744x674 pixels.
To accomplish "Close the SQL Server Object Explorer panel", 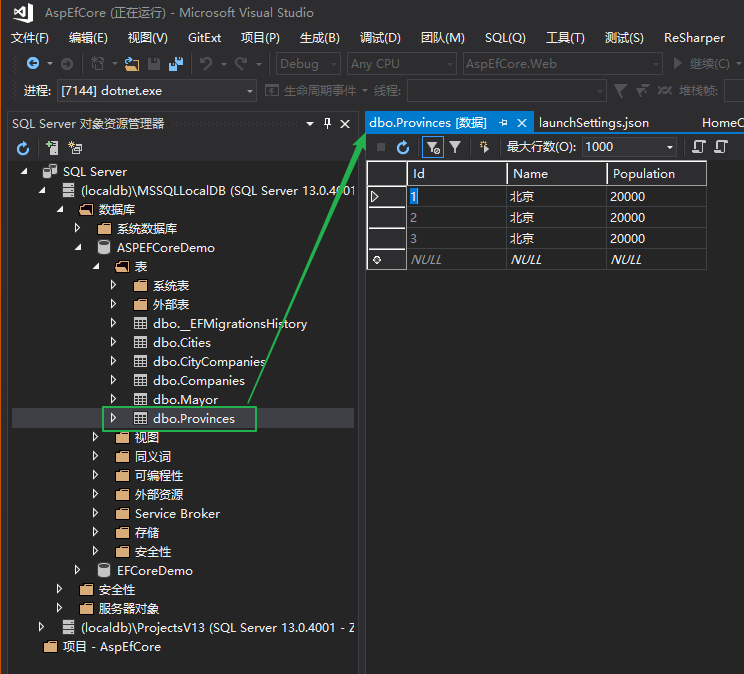I will [345, 124].
